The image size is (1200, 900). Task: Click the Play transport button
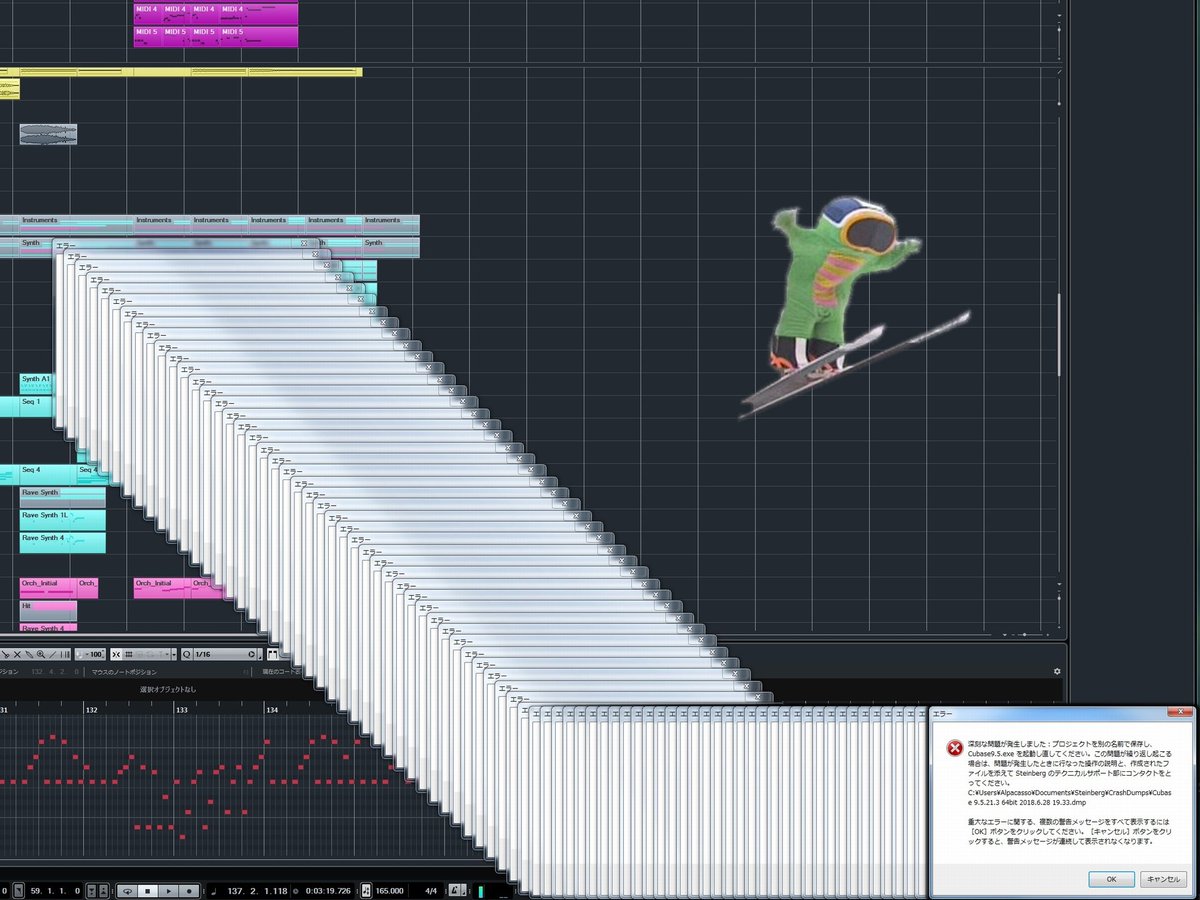click(x=168, y=891)
